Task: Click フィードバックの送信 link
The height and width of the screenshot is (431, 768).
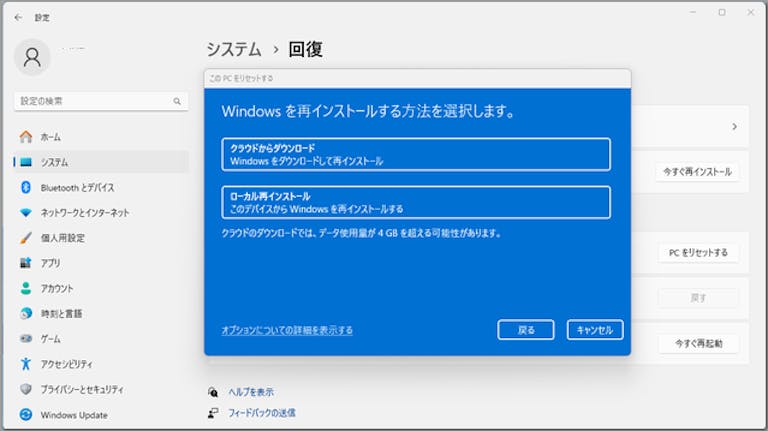Action: (x=262, y=413)
